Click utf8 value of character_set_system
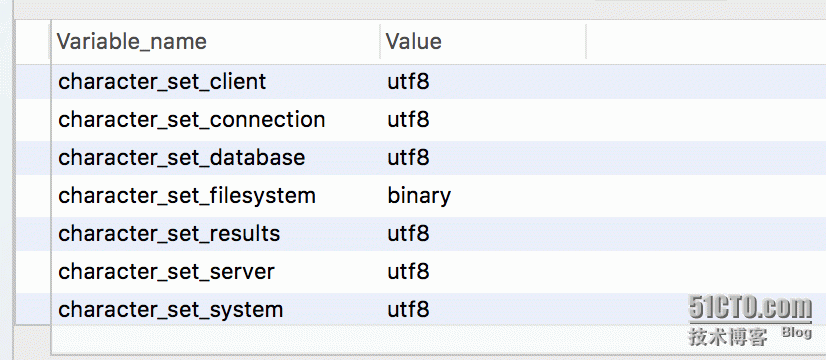This screenshot has height=360, width=826. click(408, 309)
